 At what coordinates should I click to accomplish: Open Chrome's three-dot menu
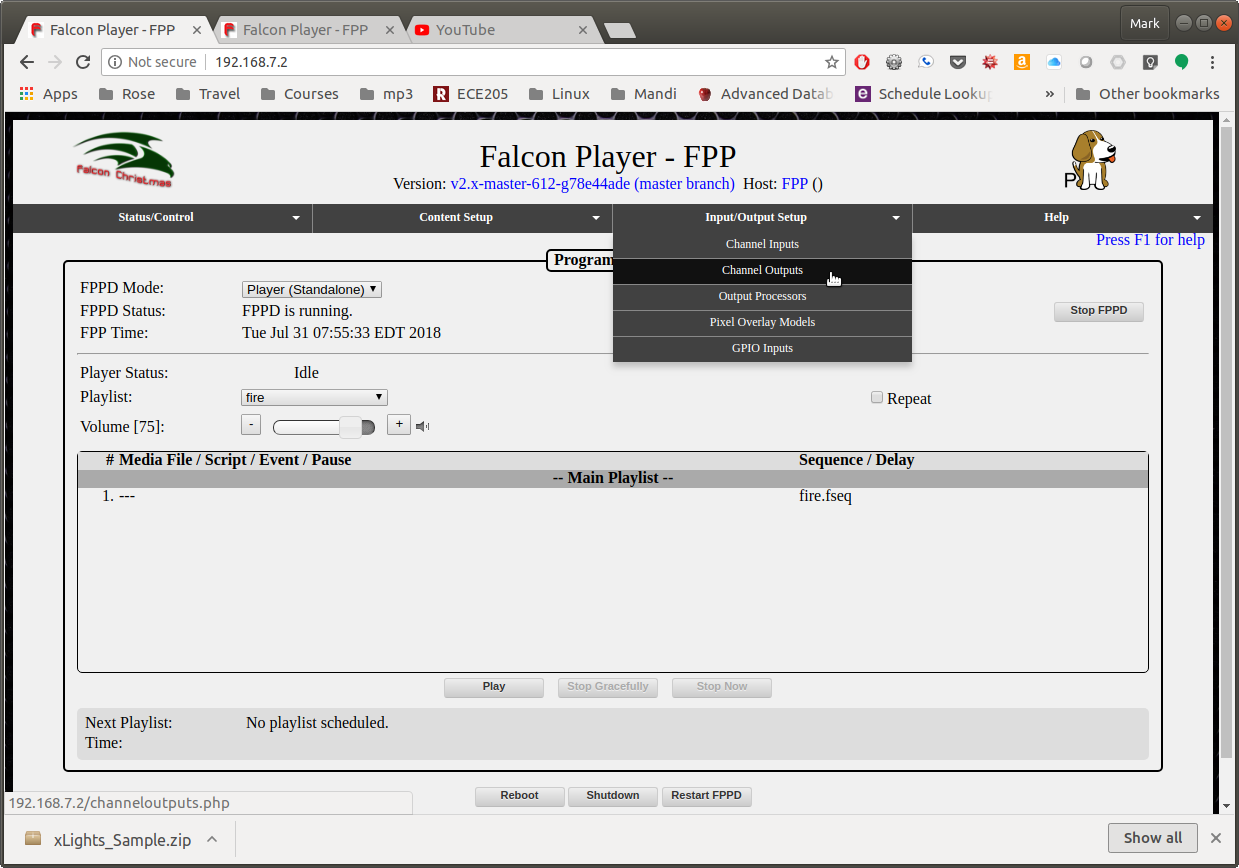coord(1212,61)
